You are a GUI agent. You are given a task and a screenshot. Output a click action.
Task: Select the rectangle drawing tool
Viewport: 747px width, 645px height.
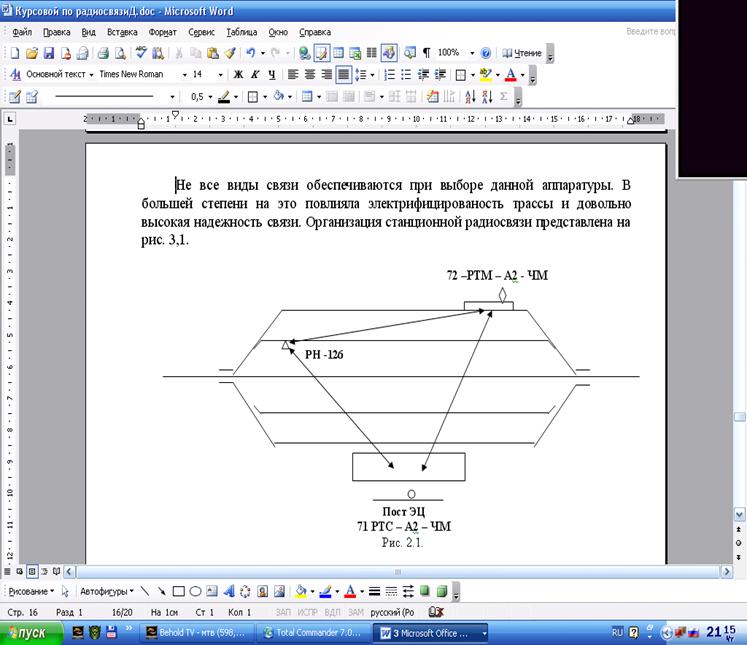179,591
